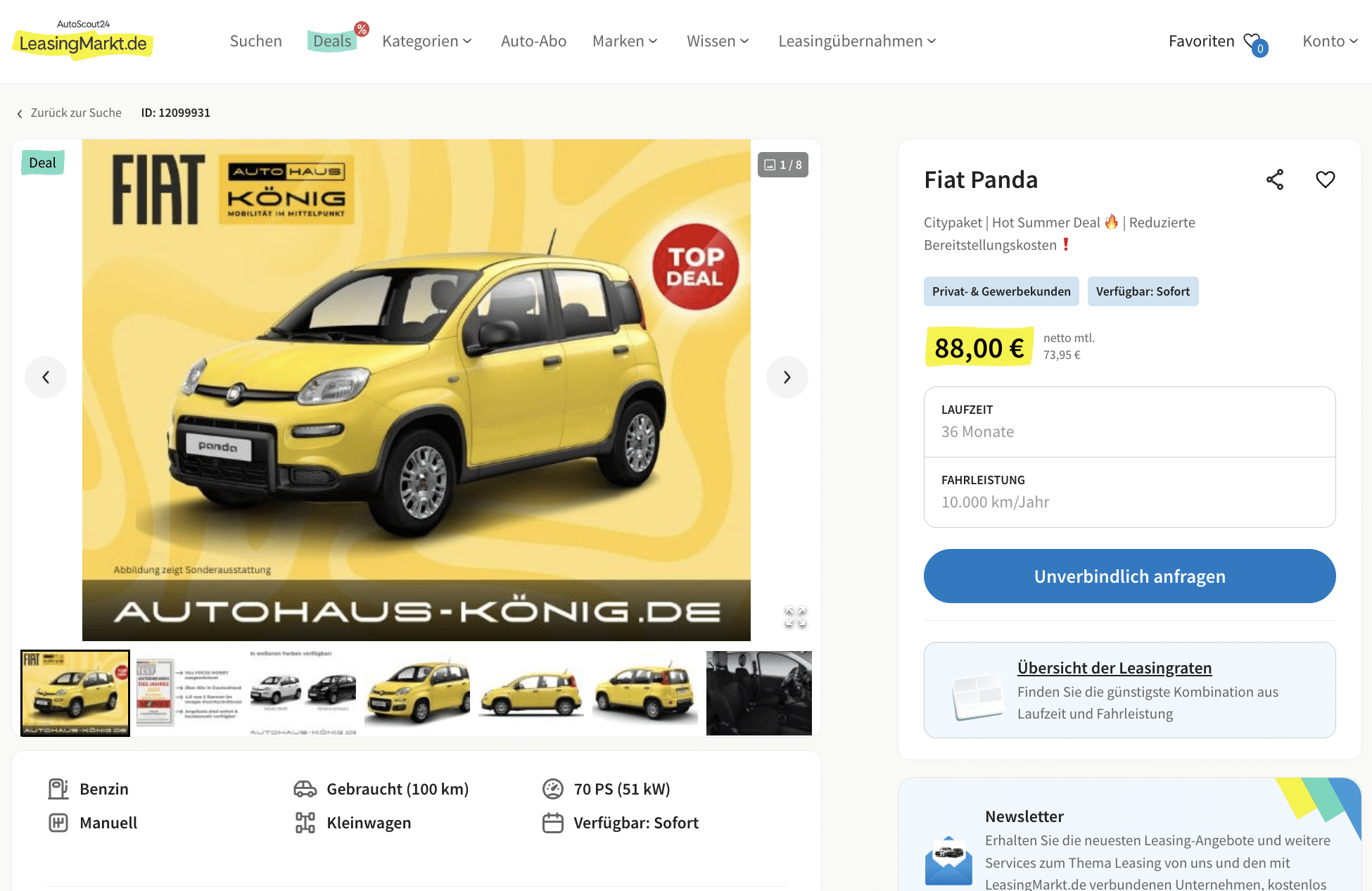Select the 36 Monate Laufzeit field

(1129, 422)
